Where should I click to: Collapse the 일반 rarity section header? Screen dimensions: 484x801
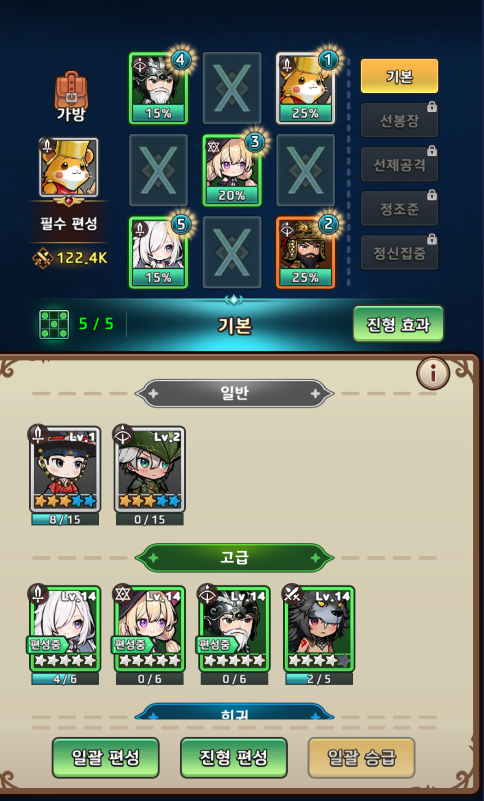pyautogui.click(x=234, y=393)
